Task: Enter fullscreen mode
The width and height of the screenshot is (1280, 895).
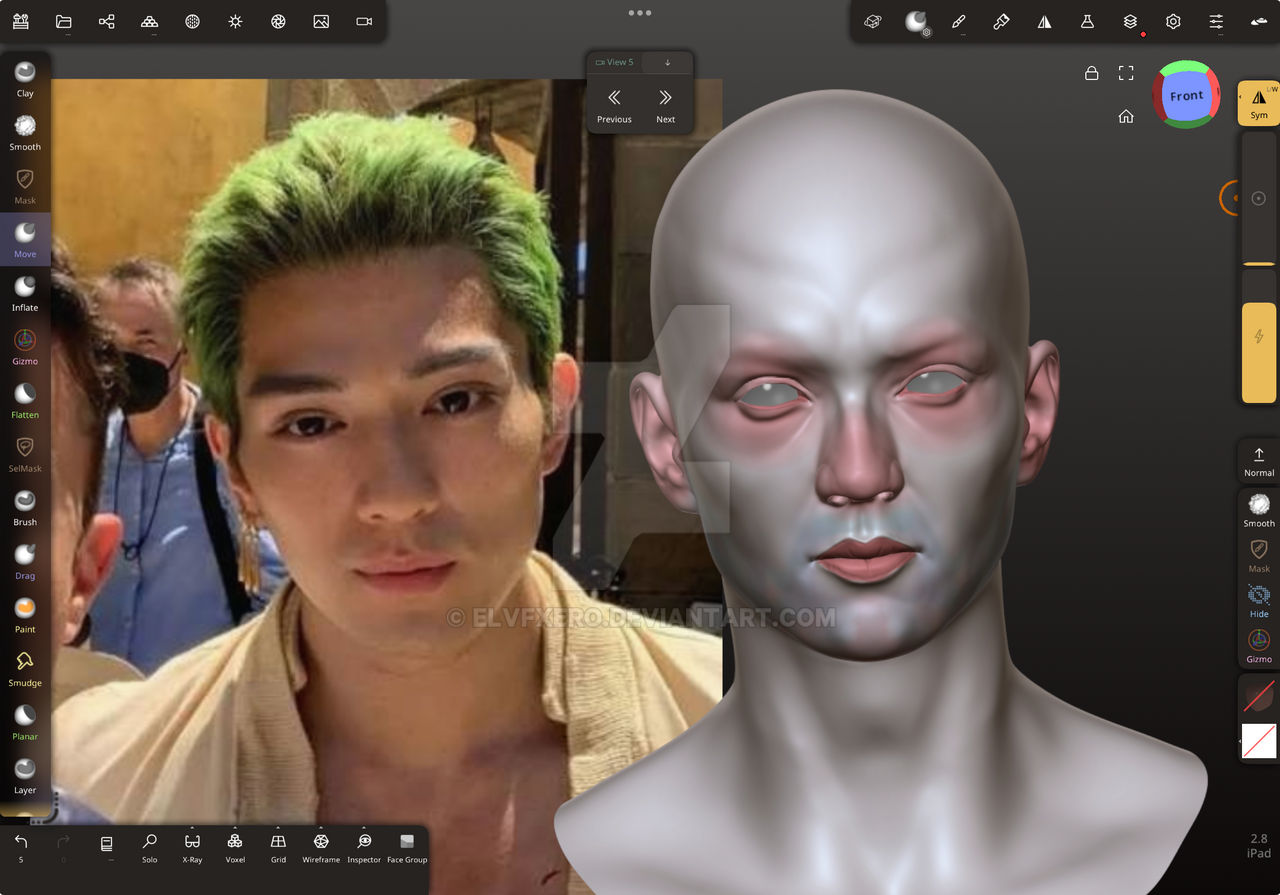Action: [1126, 73]
